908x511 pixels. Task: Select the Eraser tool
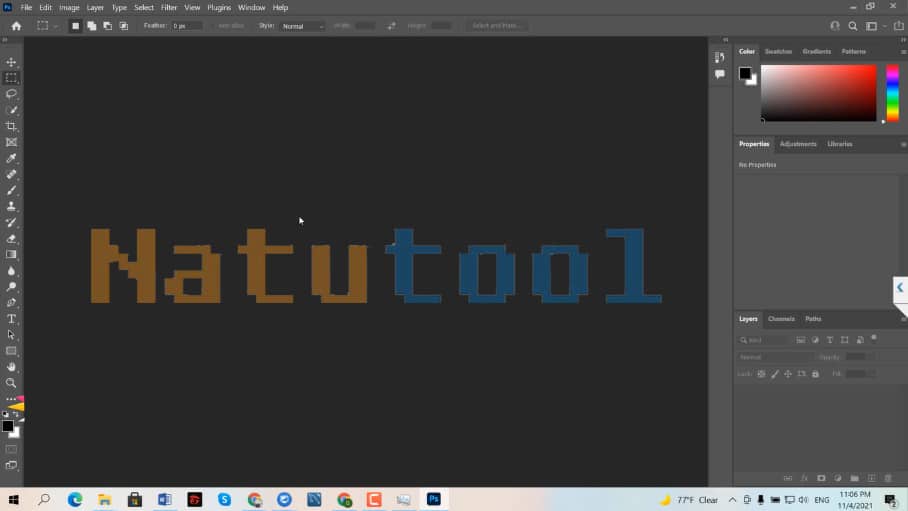point(11,239)
